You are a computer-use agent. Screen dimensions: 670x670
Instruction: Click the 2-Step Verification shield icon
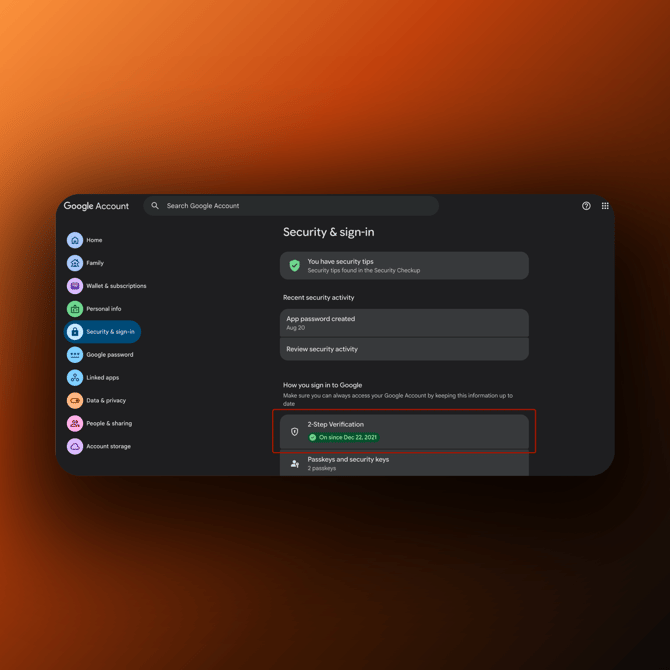pyautogui.click(x=294, y=432)
